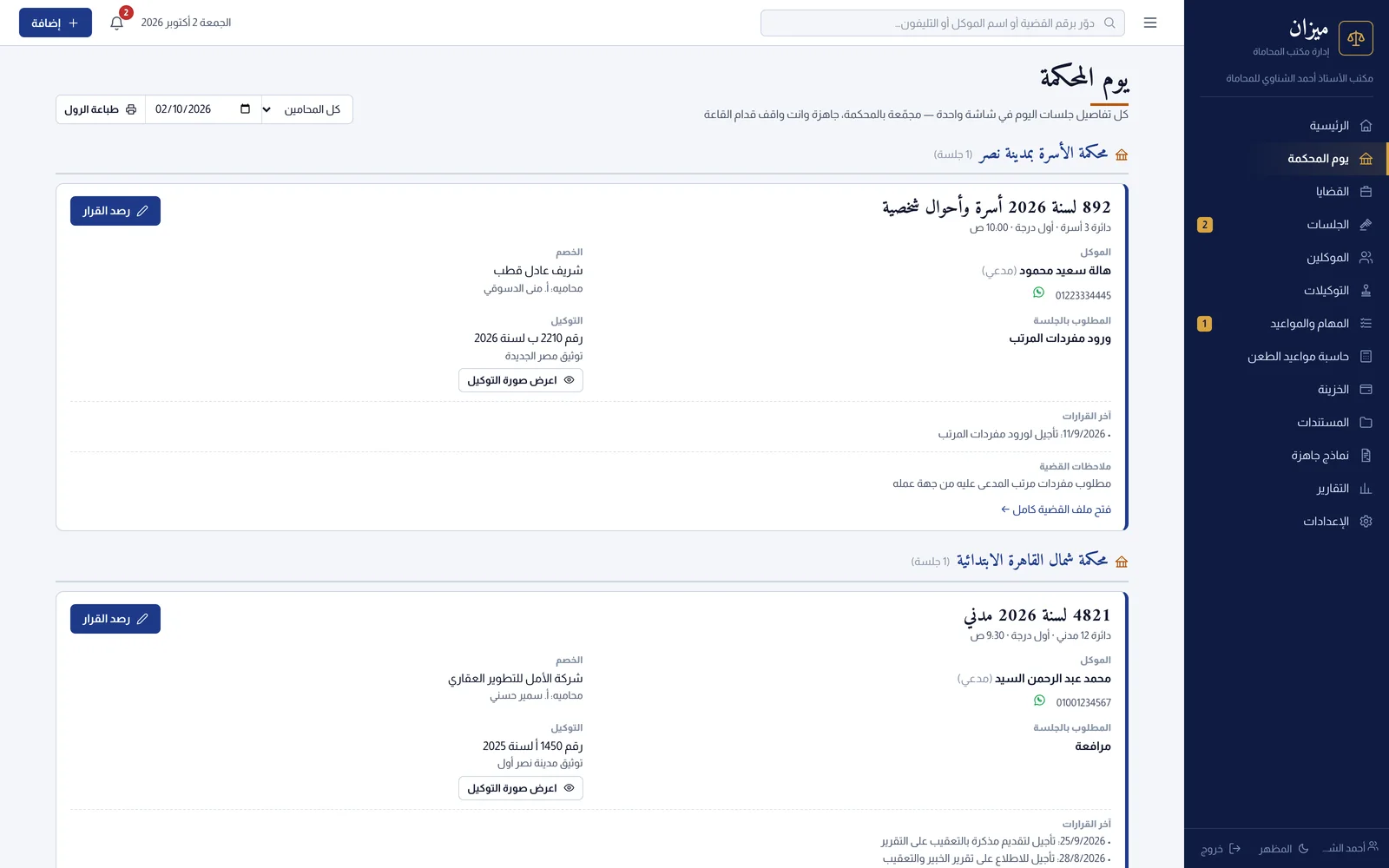This screenshot has width=1389, height=868.
Task: Click client name محمد عبد الرحمن السيد
Action: pos(1053,679)
